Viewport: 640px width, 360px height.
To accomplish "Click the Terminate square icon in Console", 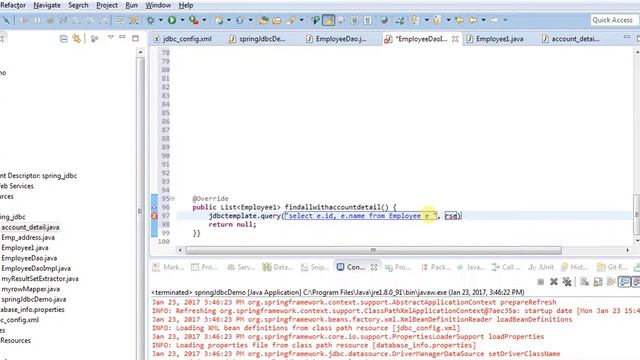I will tap(540, 282).
